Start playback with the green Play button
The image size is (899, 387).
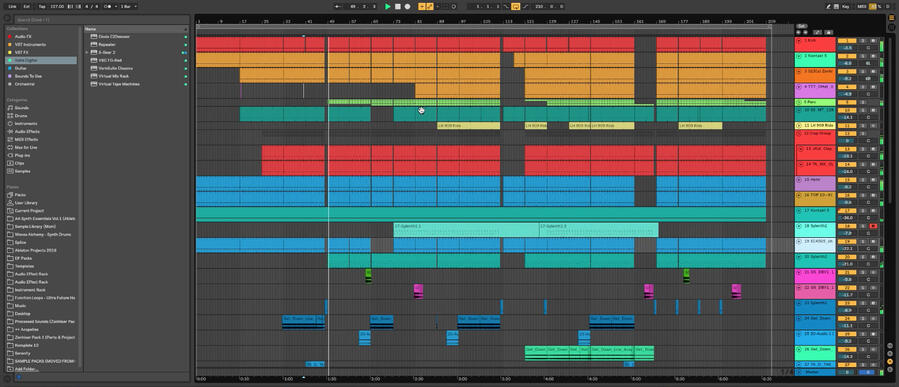pyautogui.click(x=388, y=6)
